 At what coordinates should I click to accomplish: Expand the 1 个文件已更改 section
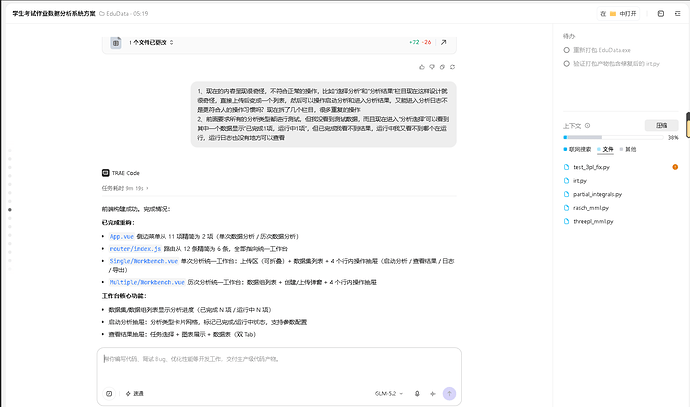pos(151,42)
